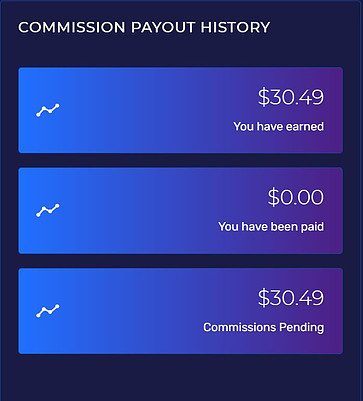Click the Commission Payout History heading

(x=144, y=27)
